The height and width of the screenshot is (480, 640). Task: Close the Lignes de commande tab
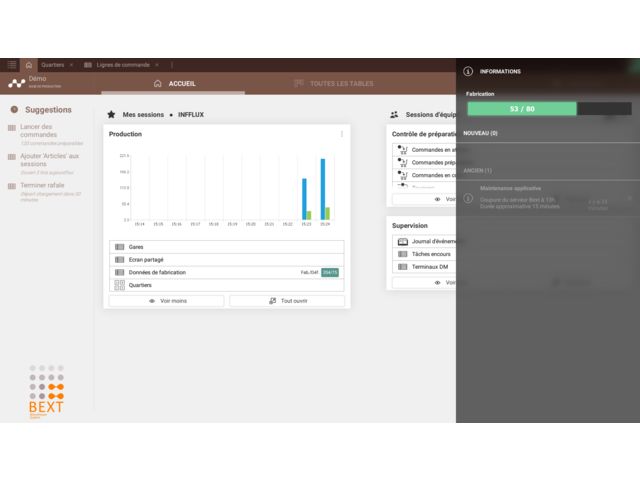[x=157, y=65]
